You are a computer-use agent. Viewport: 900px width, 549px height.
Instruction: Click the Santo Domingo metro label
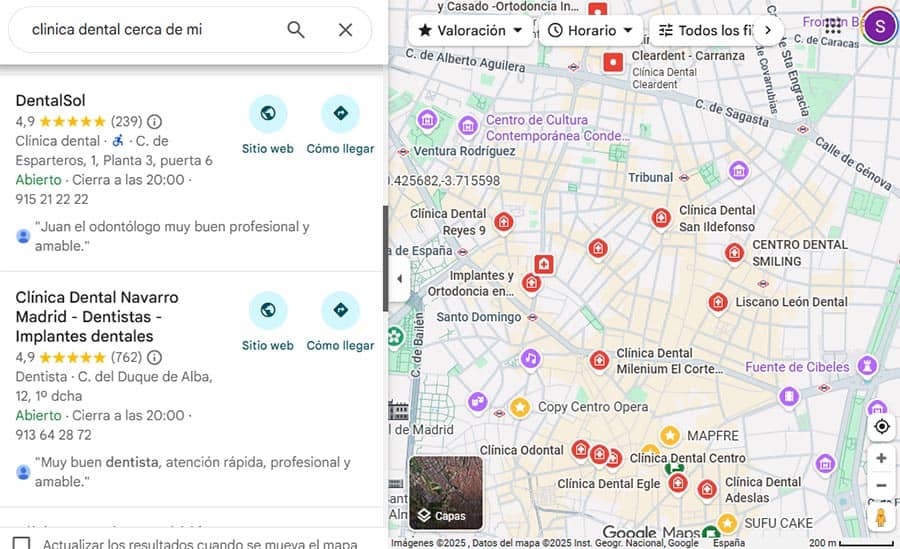(x=479, y=317)
